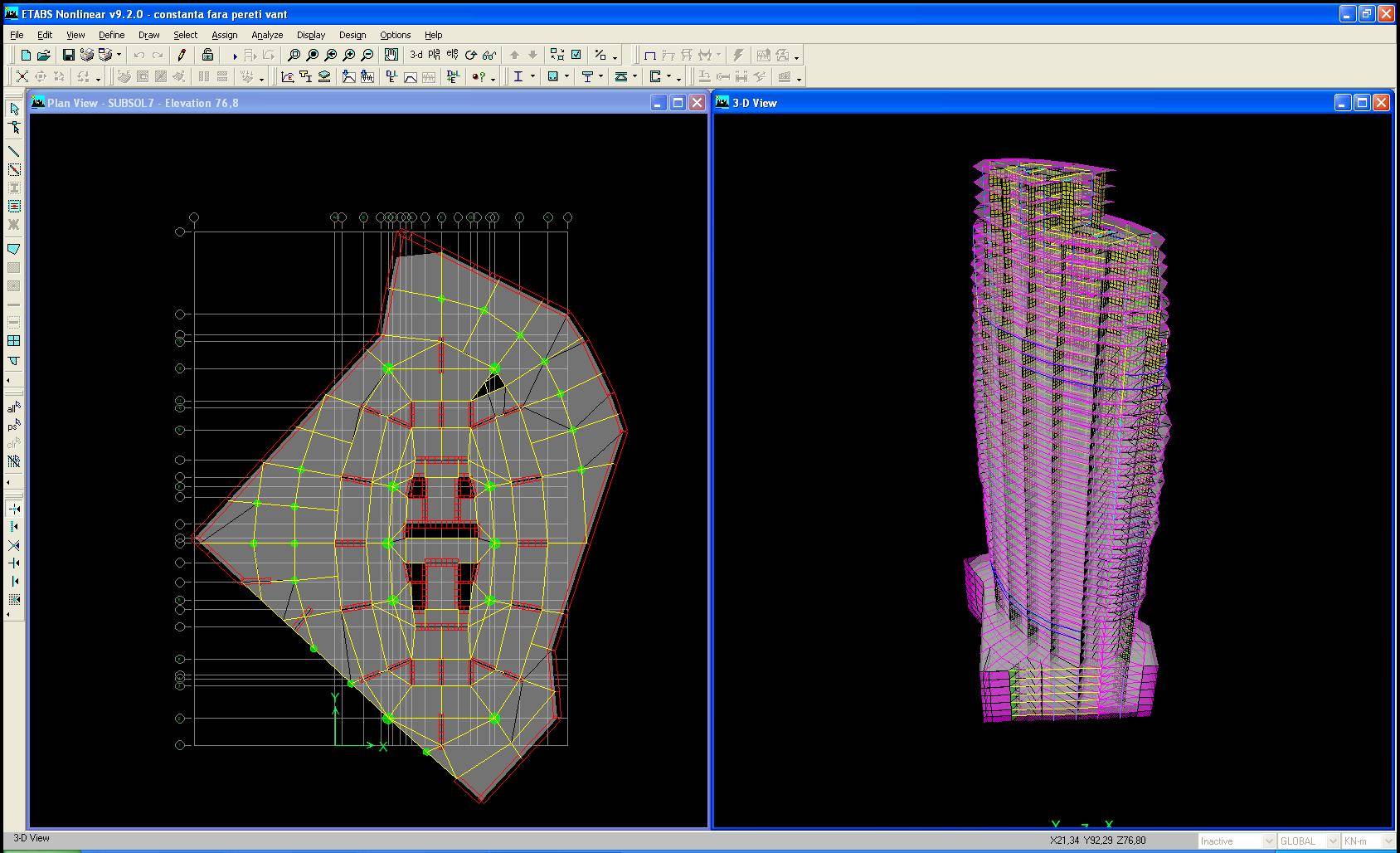Click the Rubber Band Zoom magnifier icon

294,56
